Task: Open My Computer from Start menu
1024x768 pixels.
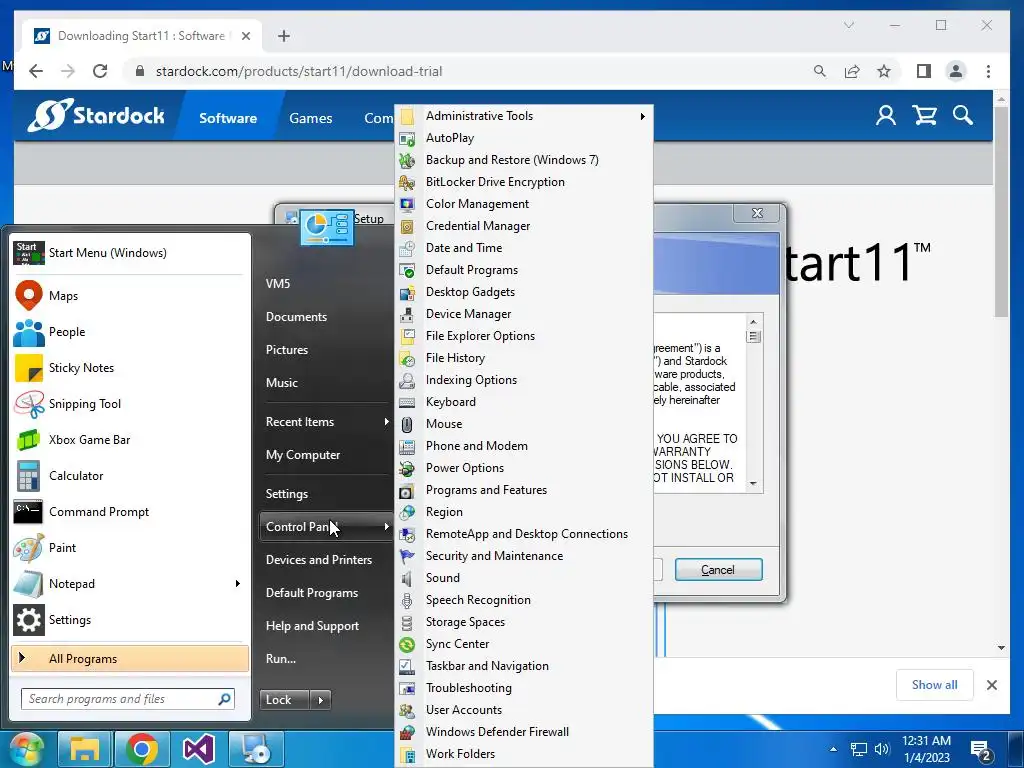Action: tap(303, 455)
